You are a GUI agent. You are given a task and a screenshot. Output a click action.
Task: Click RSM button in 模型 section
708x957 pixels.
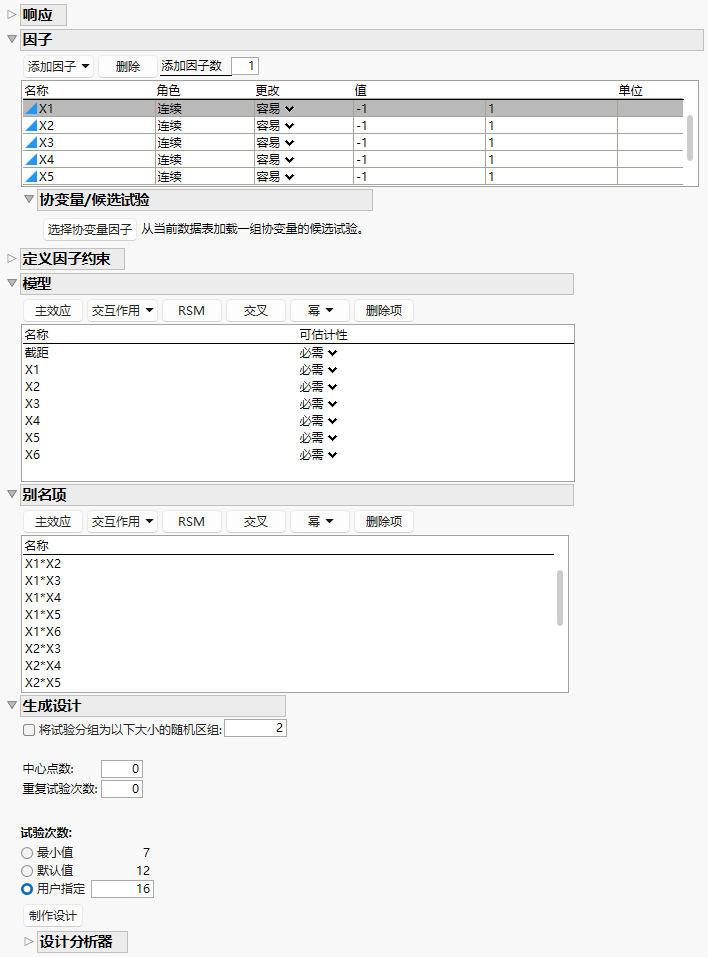pos(191,311)
